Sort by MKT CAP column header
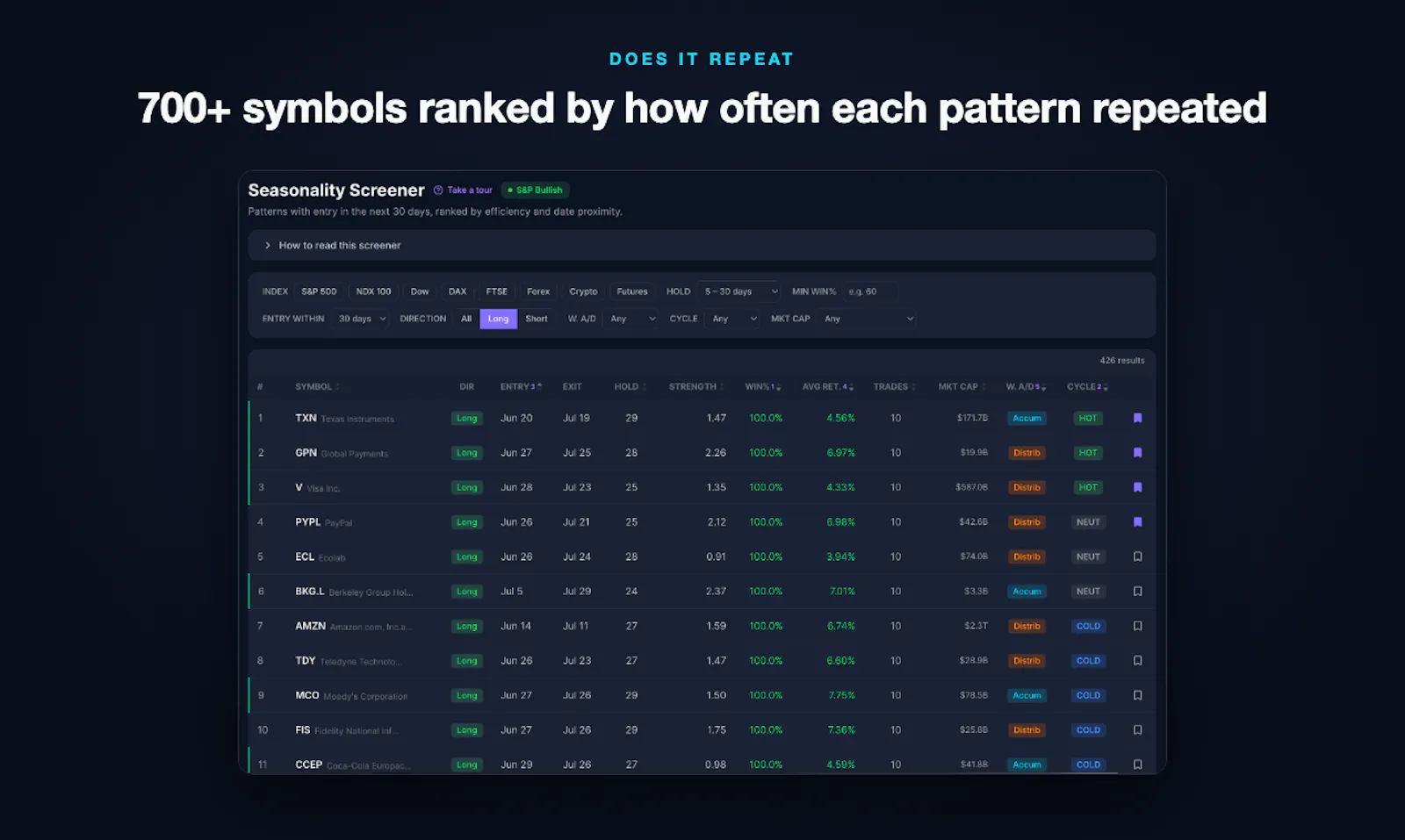Image resolution: width=1405 pixels, height=840 pixels. tap(962, 387)
